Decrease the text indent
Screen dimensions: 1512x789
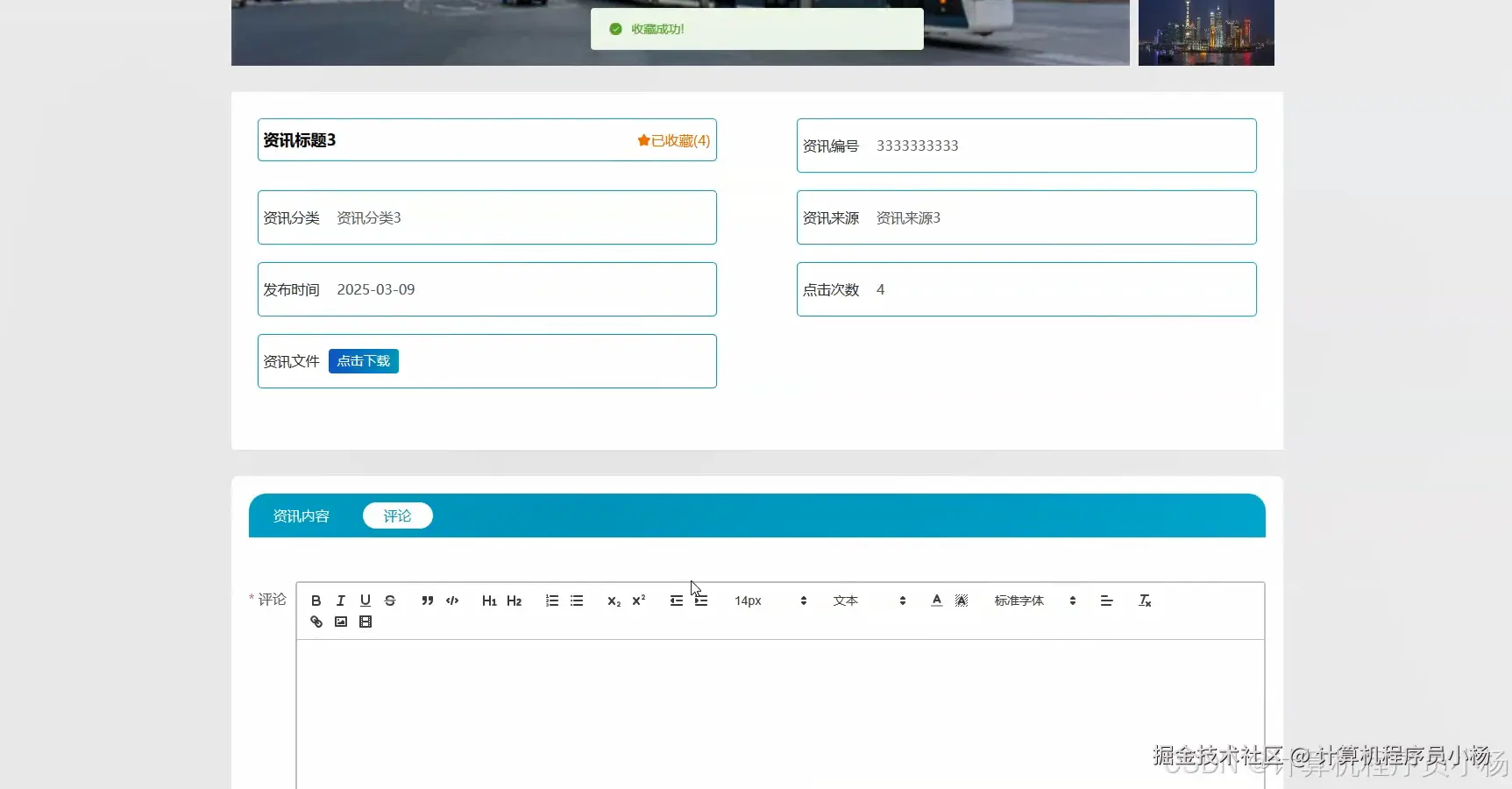[x=677, y=601]
